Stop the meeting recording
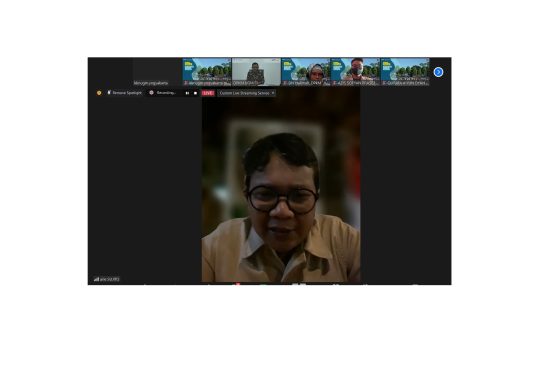Viewport: 560px width, 376px height. (x=195, y=93)
